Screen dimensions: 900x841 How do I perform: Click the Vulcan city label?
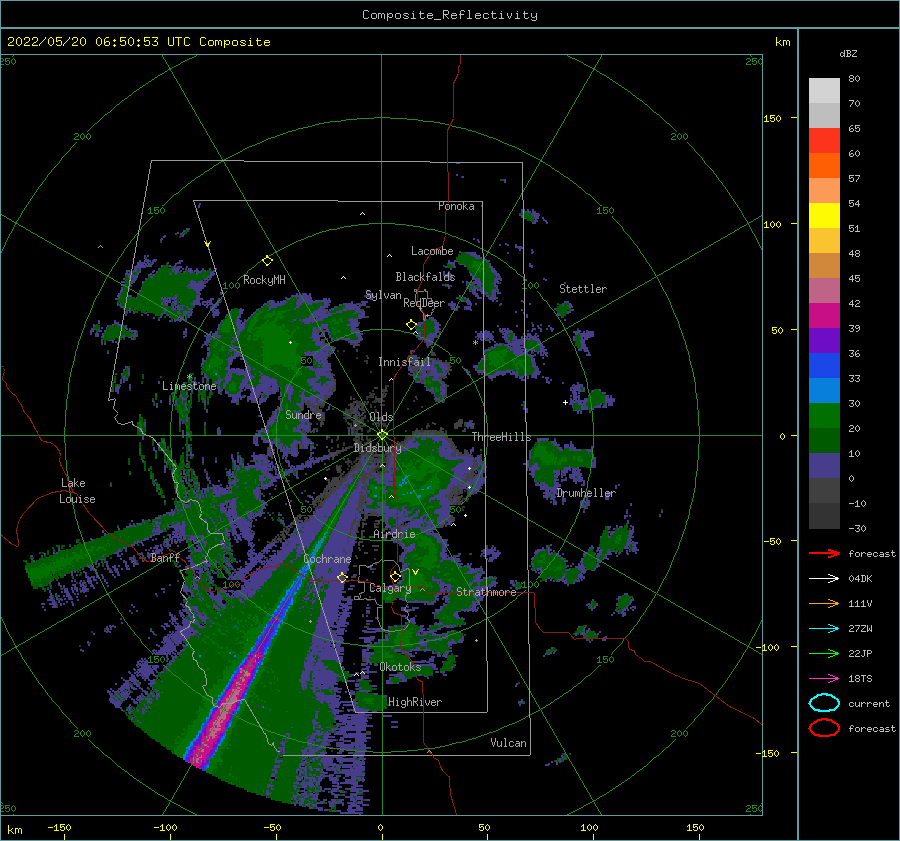pyautogui.click(x=509, y=743)
